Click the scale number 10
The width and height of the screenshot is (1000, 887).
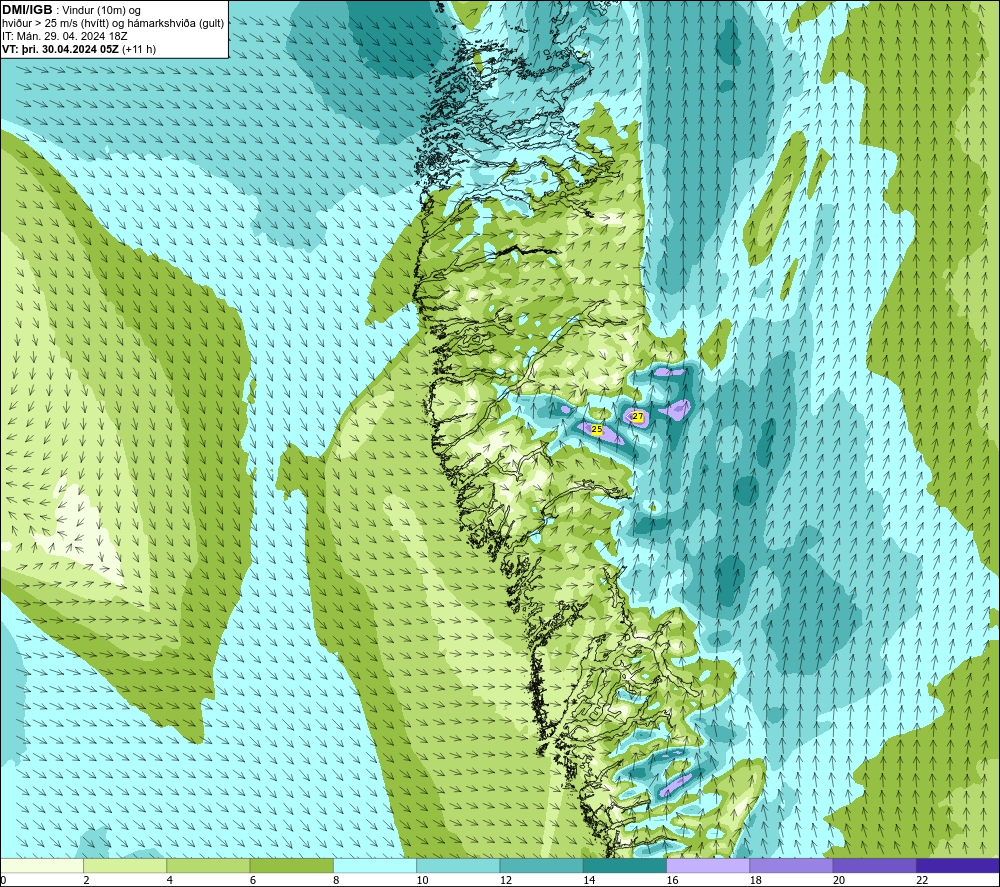coord(422,880)
